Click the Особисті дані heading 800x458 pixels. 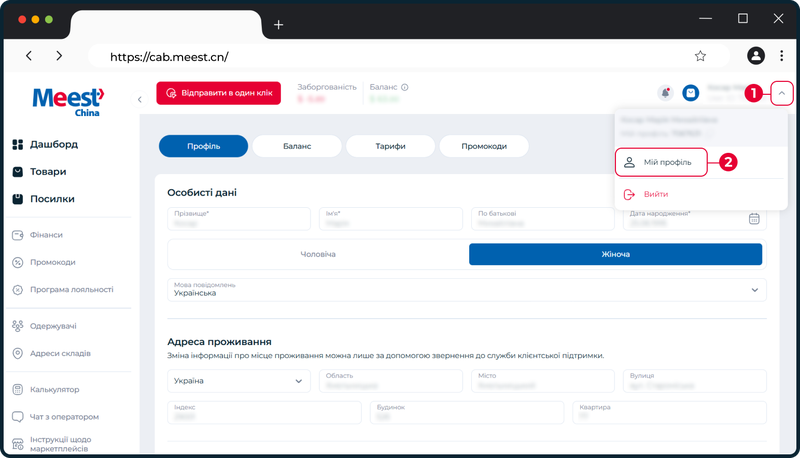[x=202, y=193]
